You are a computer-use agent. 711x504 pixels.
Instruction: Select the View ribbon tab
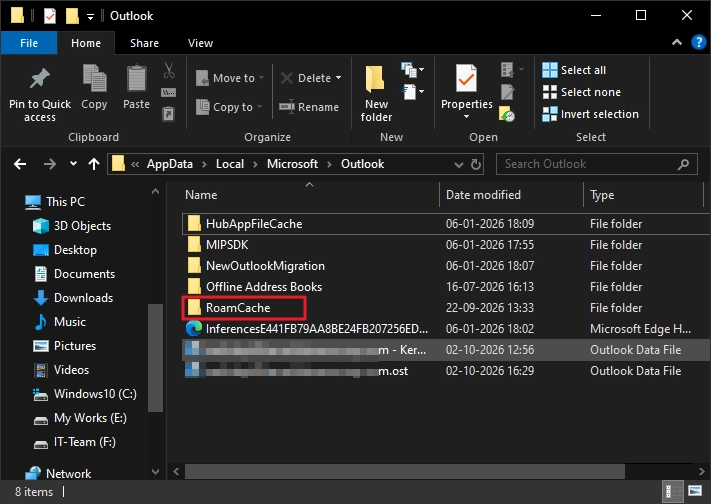[x=200, y=43]
